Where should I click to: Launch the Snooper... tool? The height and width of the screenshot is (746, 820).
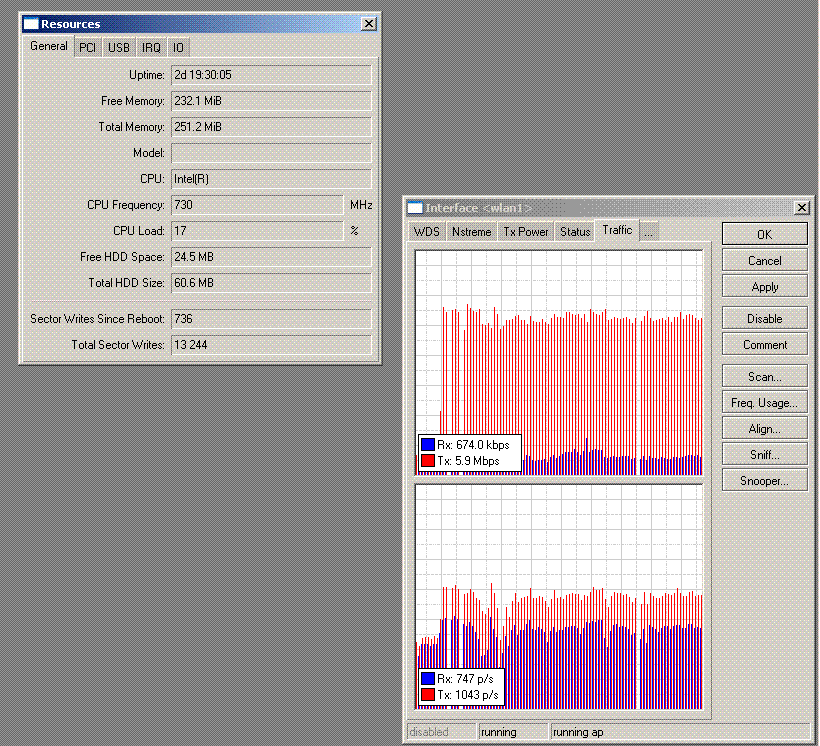pos(764,481)
